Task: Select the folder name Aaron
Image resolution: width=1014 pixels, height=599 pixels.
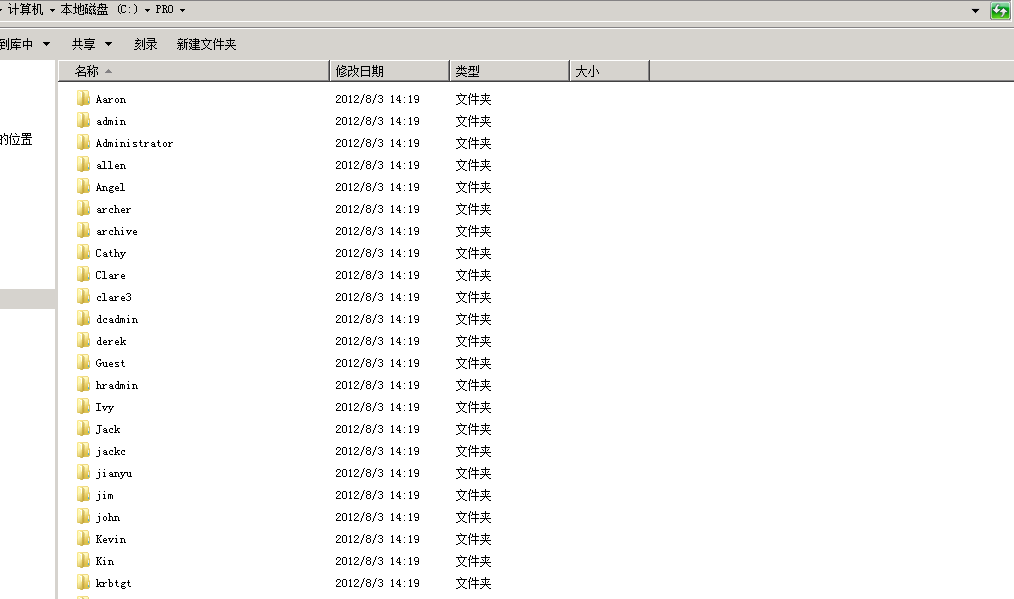Action: pos(111,99)
